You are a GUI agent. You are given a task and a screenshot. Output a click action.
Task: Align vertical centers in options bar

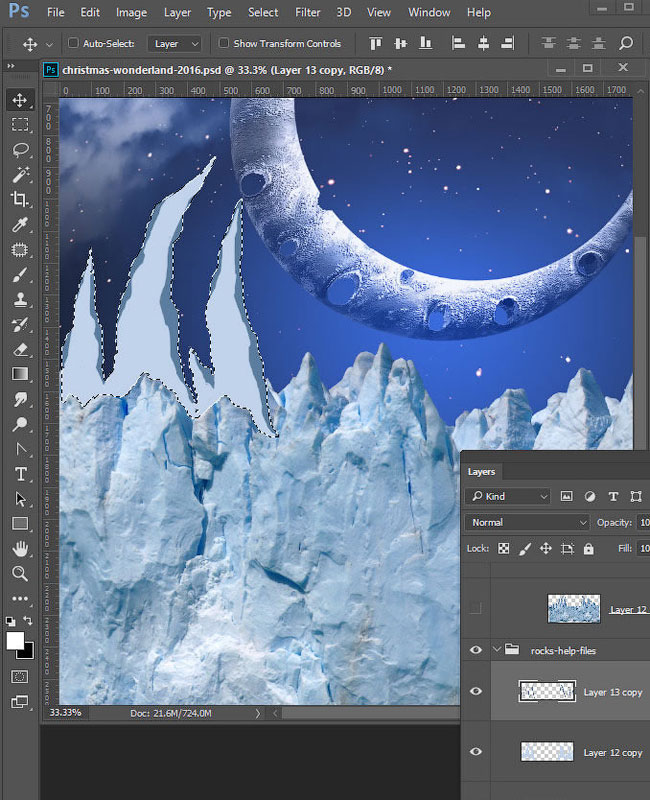point(401,43)
